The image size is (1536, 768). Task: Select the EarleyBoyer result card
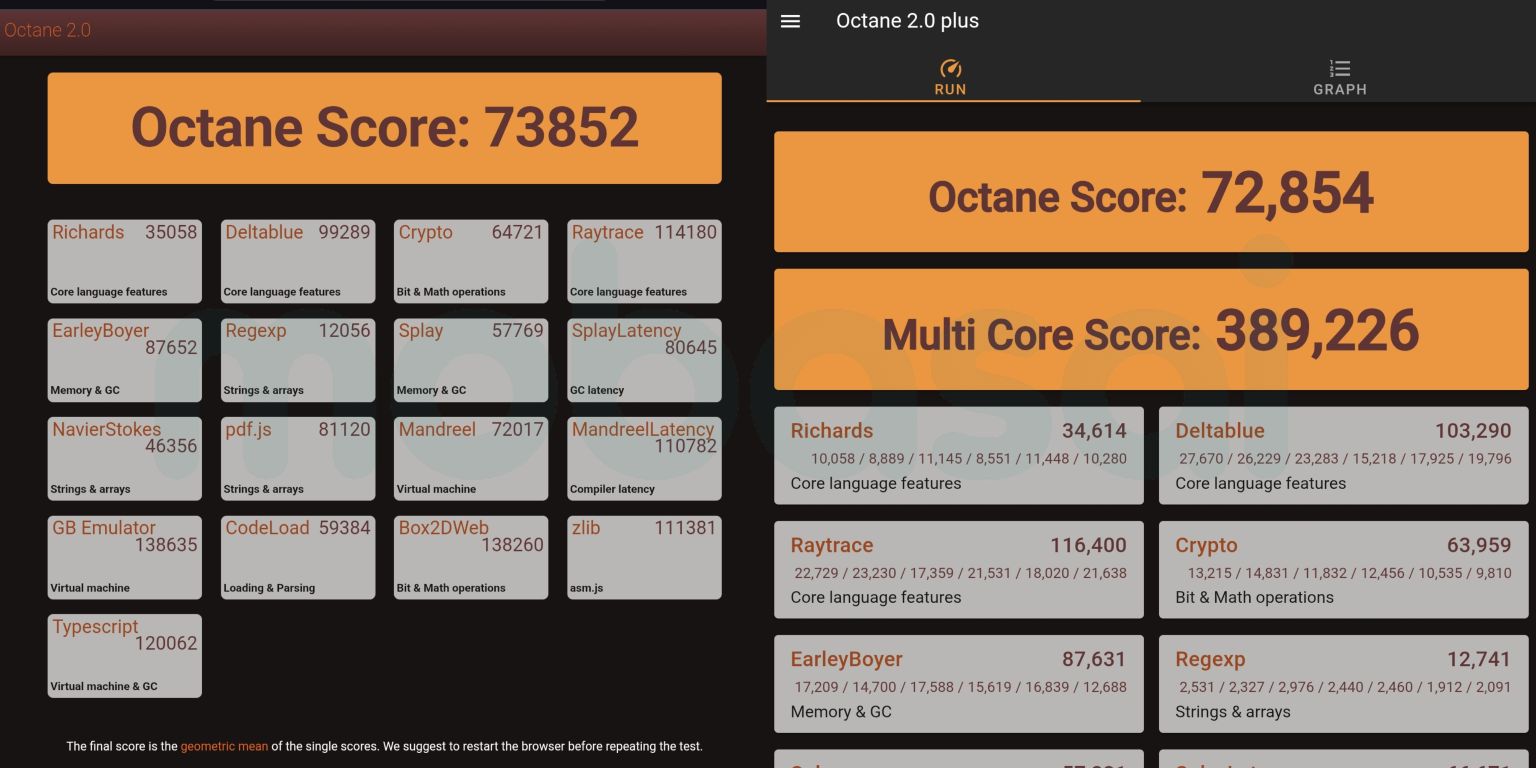point(957,684)
